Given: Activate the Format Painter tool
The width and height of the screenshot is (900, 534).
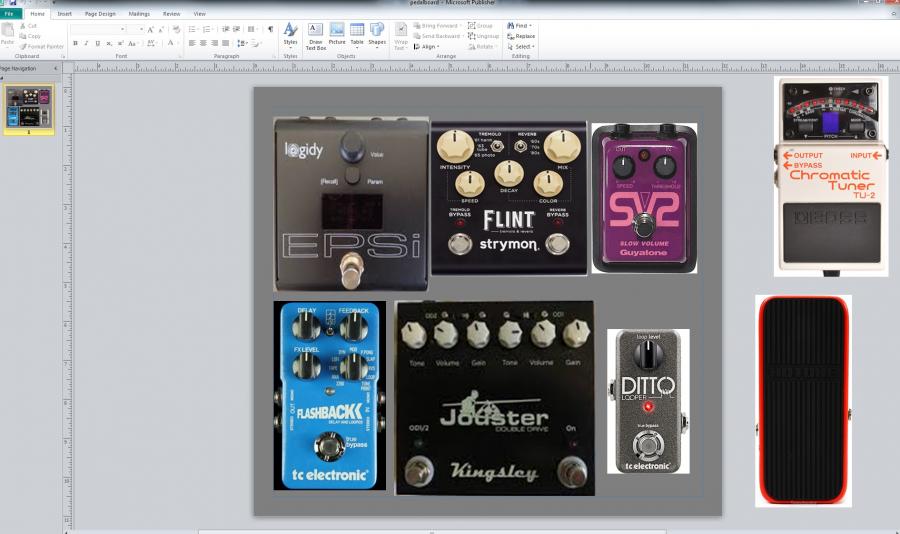Looking at the screenshot, I should pos(41,47).
